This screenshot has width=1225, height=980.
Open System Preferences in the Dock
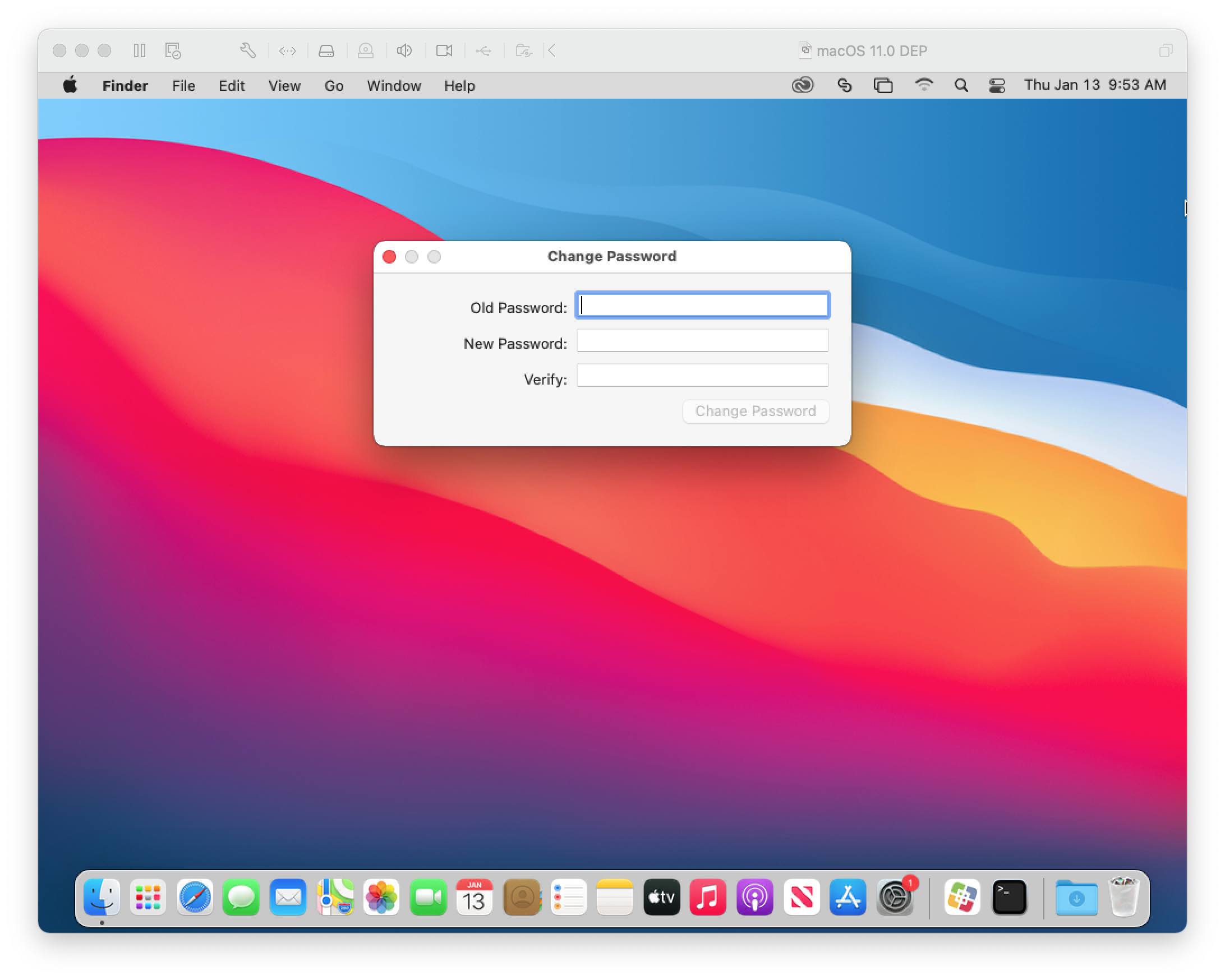pos(895,897)
